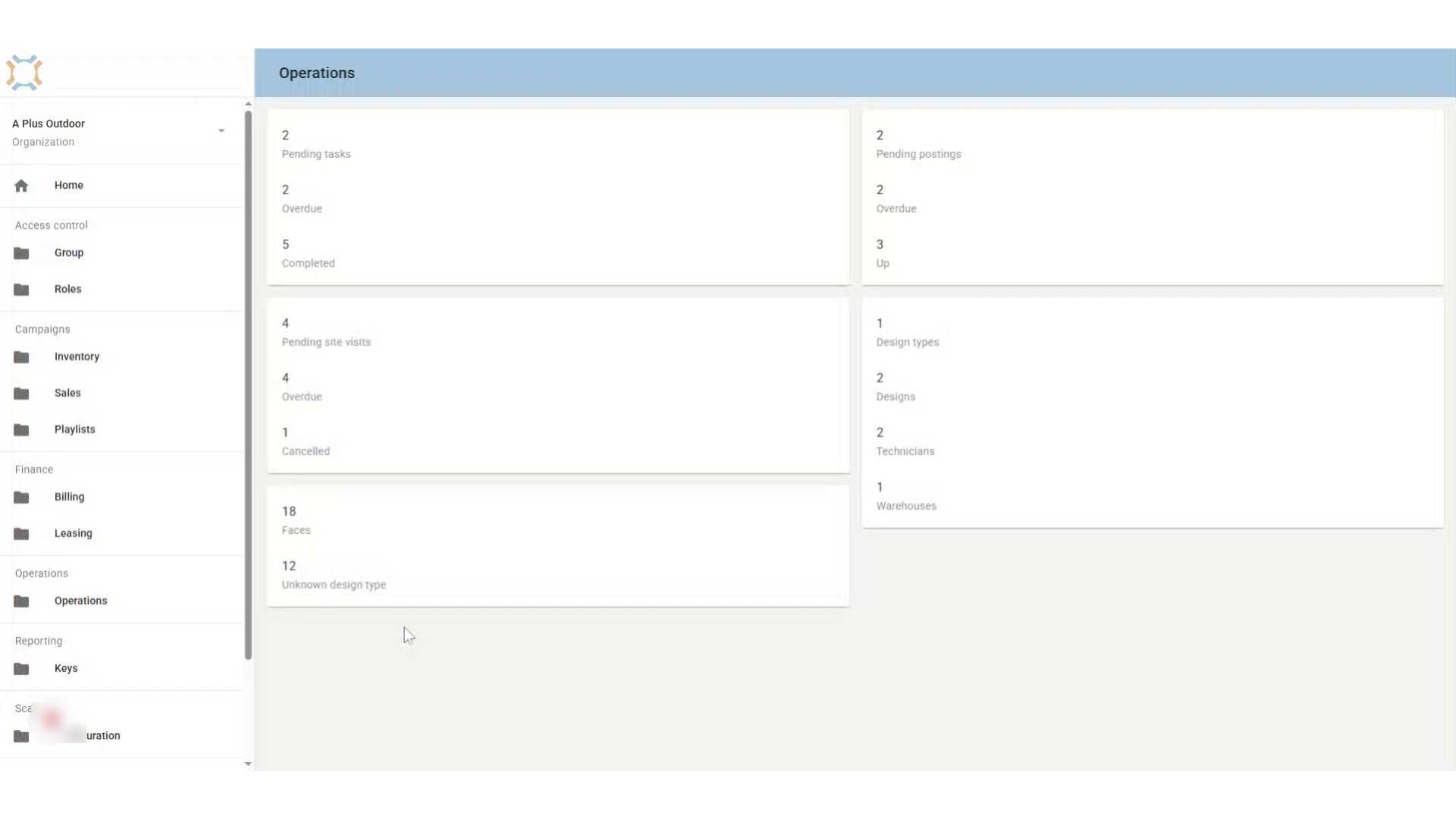Click Overdue in Pending tasks card
The height and width of the screenshot is (819, 1456).
coord(302,209)
